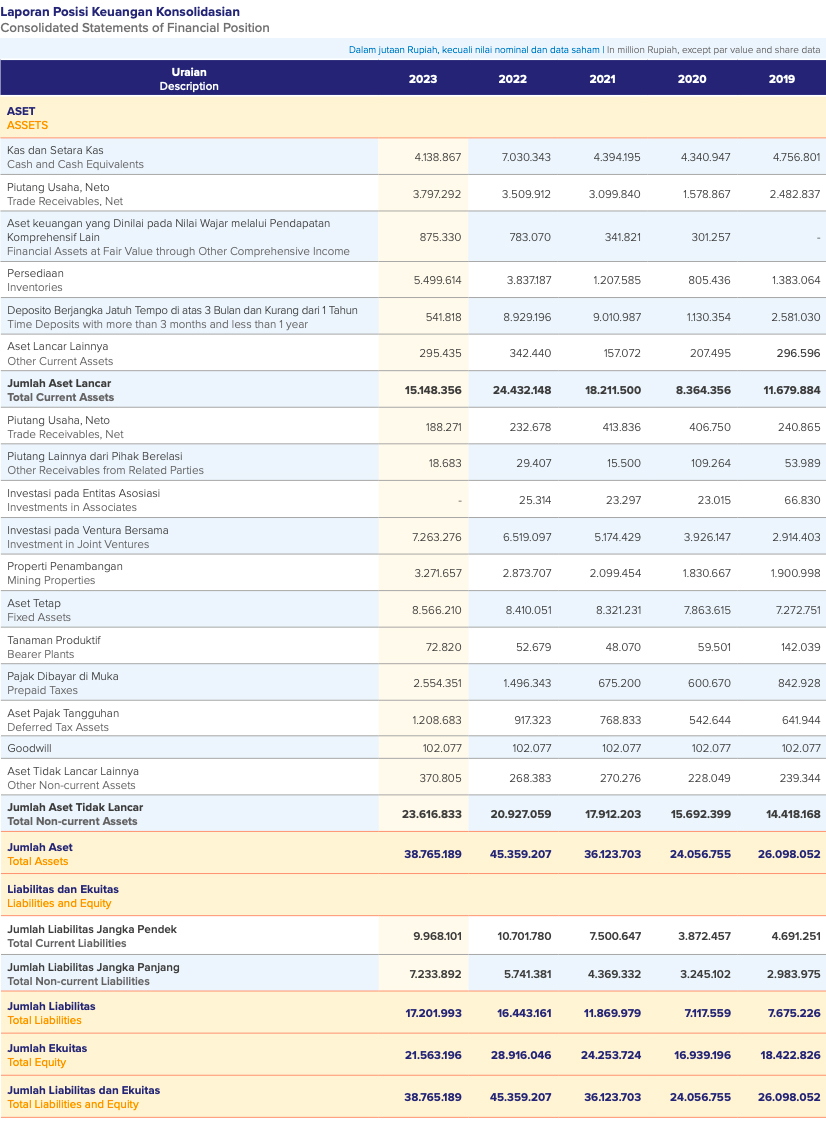826x1121 pixels.
Task: Select the Other Current Assets row label
Action: click(60, 353)
